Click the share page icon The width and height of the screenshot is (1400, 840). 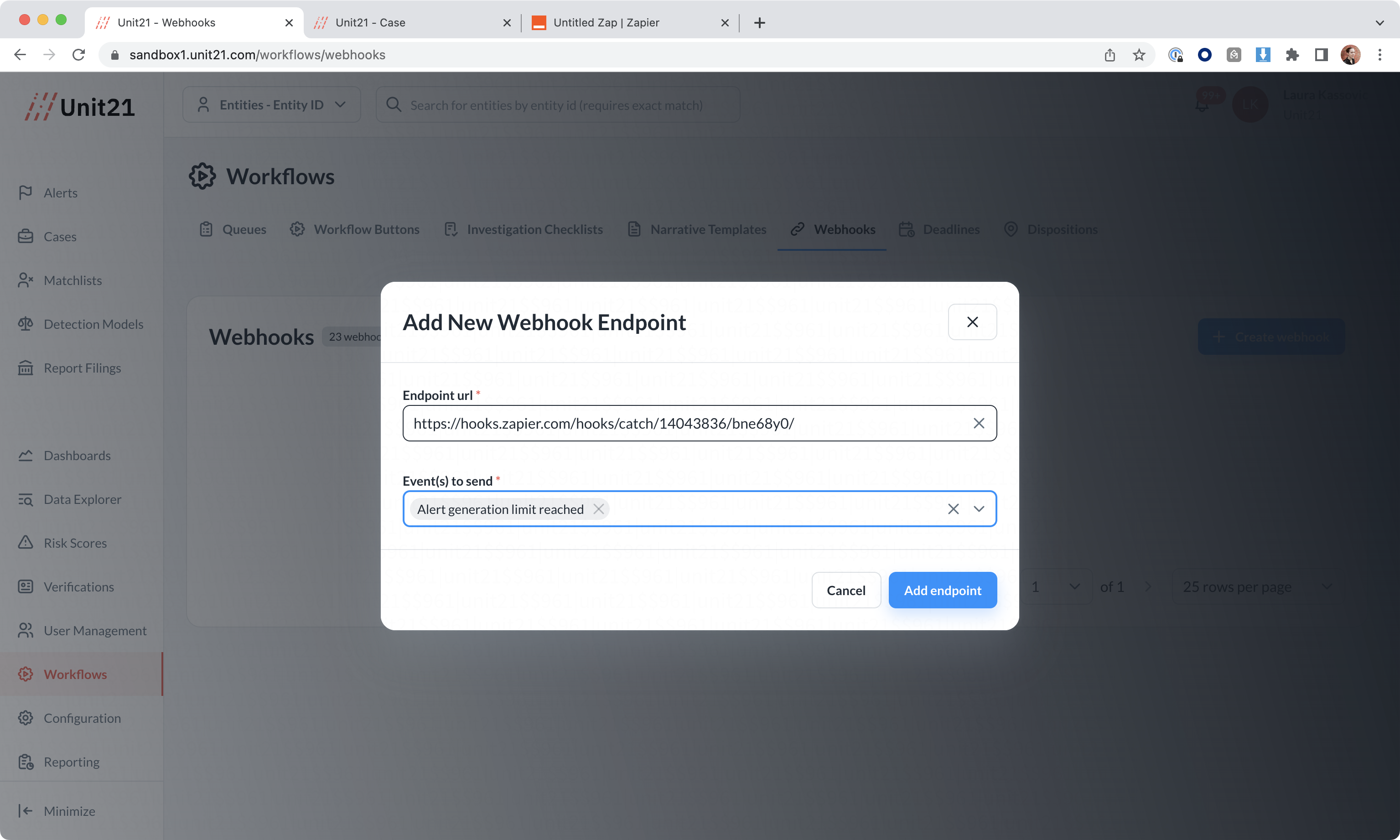pyautogui.click(x=1110, y=55)
